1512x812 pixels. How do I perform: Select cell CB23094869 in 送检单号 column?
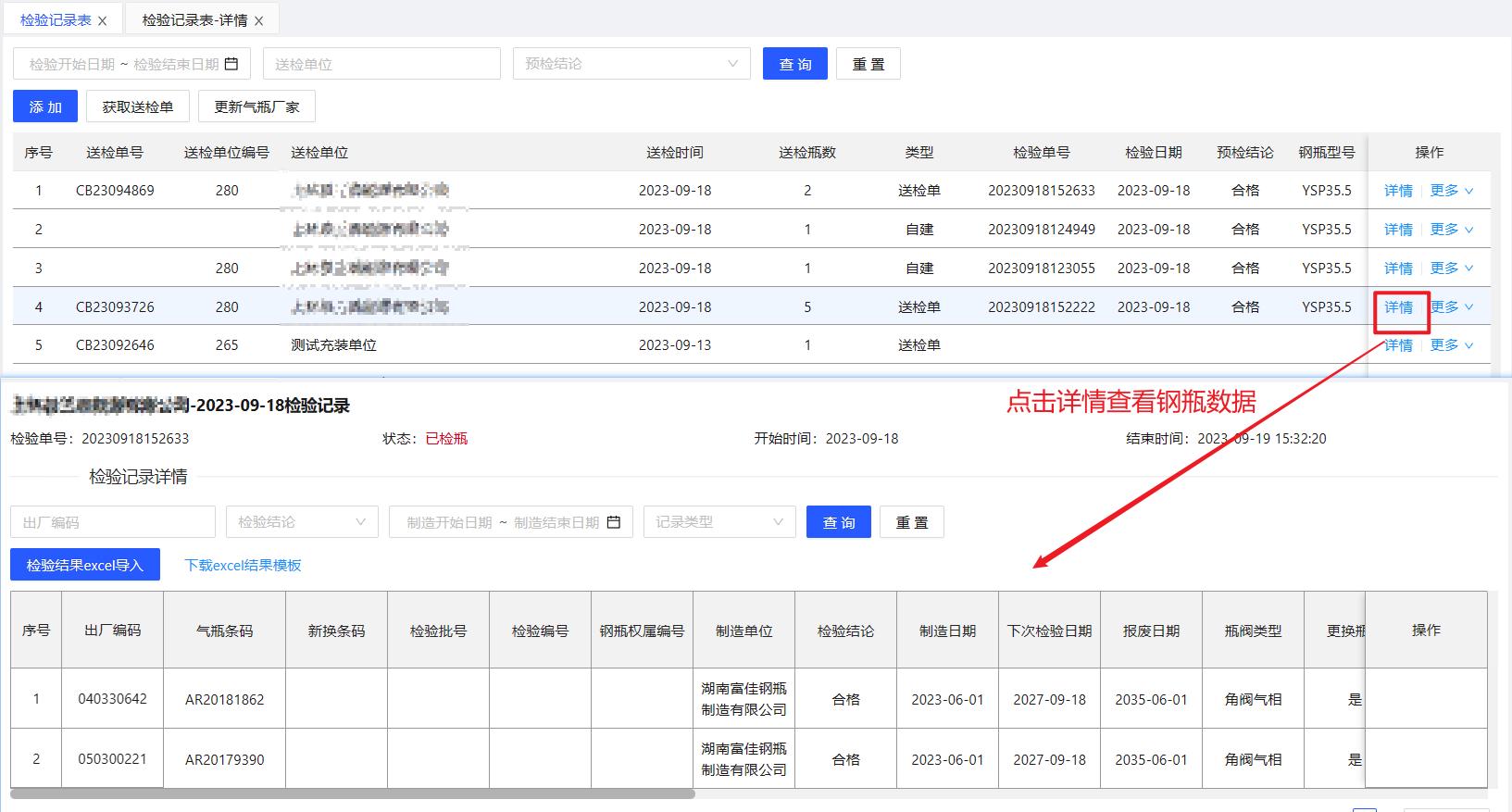[115, 191]
